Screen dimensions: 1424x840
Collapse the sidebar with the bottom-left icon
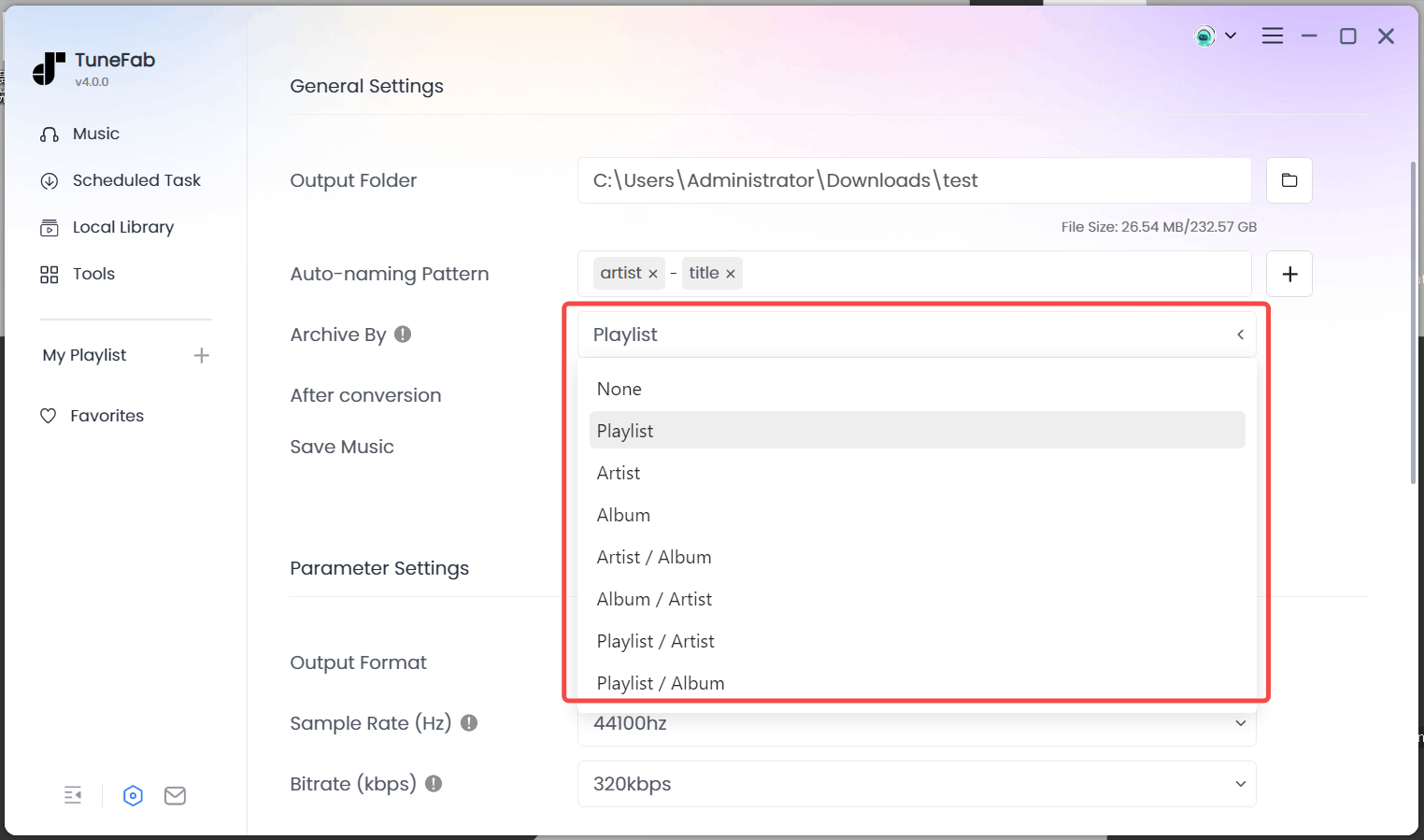click(73, 795)
